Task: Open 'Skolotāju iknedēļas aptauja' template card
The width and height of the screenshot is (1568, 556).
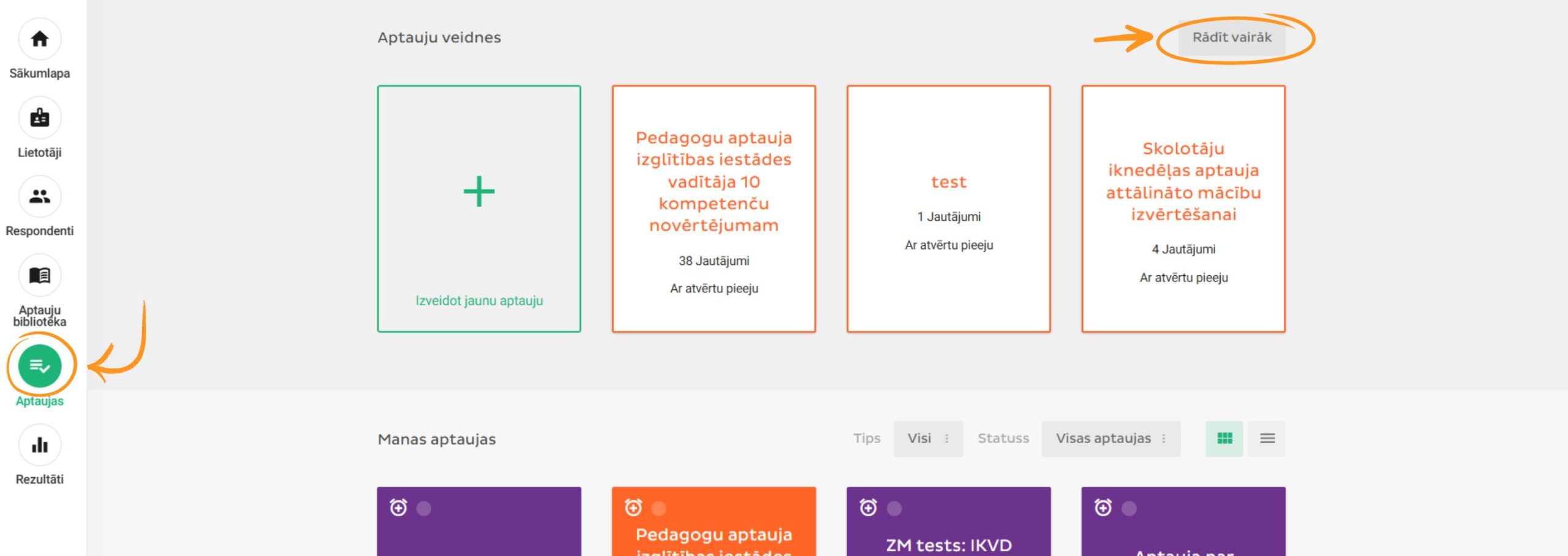Action: pyautogui.click(x=1183, y=208)
